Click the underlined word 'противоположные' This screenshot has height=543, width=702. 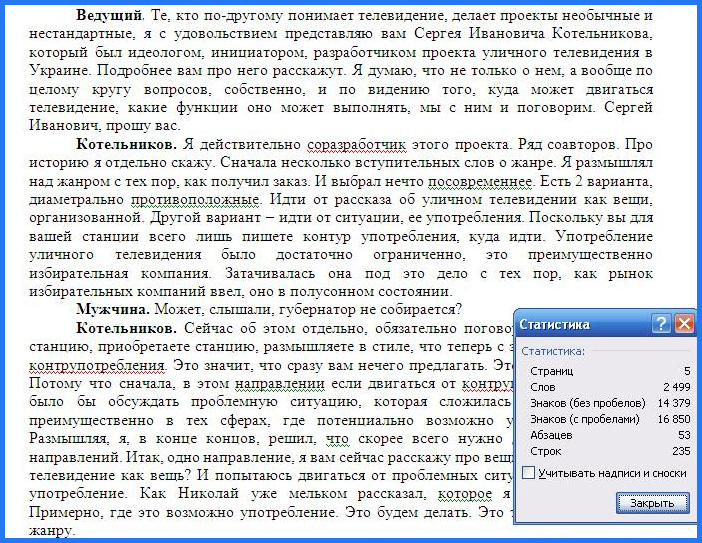click(195, 200)
